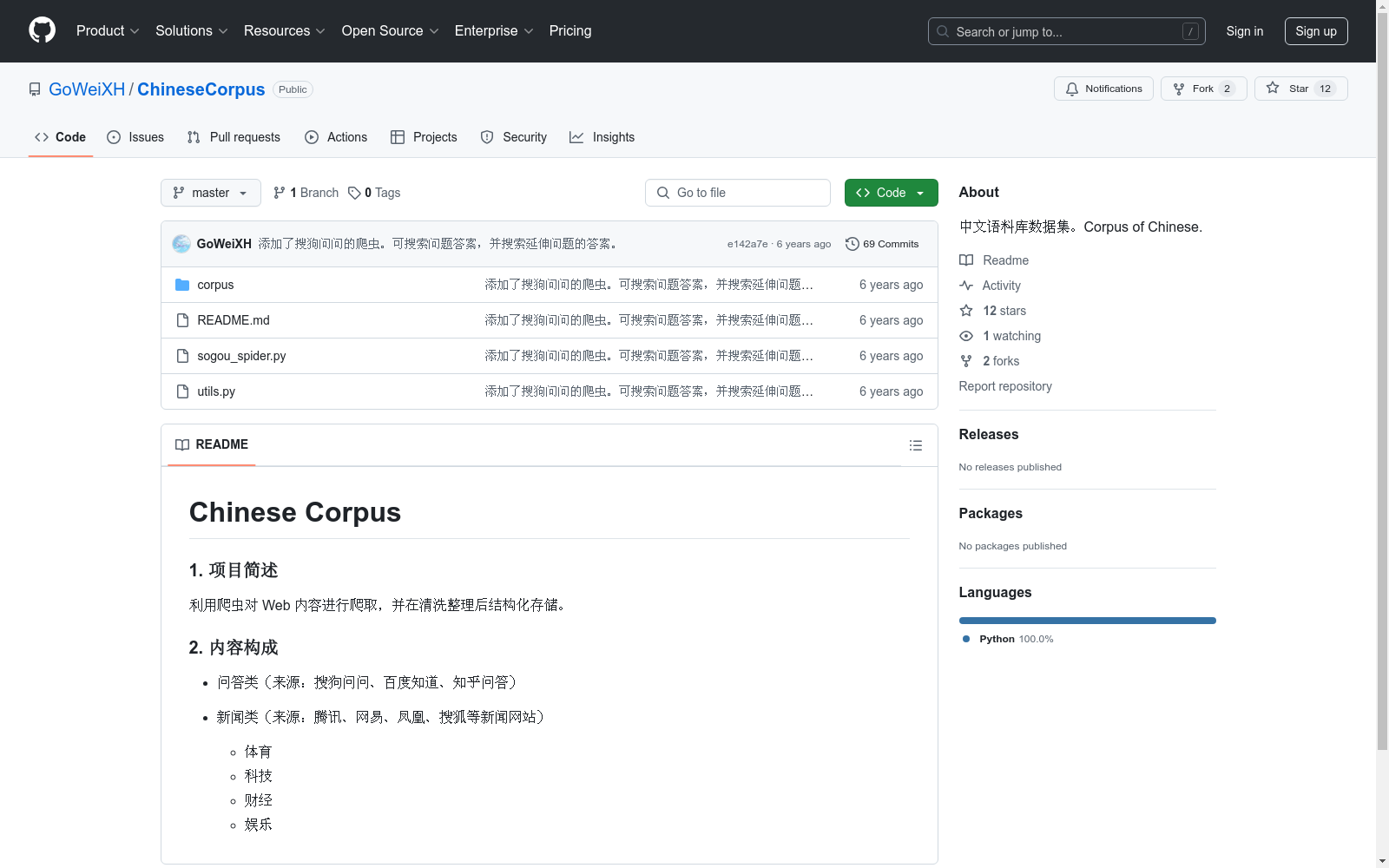Image resolution: width=1389 pixels, height=868 pixels.
Task: Click the utils.py file icon
Action: coord(182,391)
